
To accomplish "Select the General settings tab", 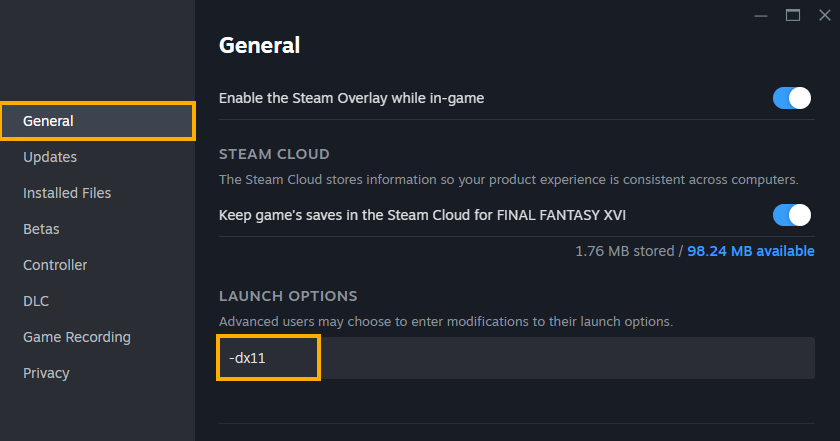I will pyautogui.click(x=98, y=121).
